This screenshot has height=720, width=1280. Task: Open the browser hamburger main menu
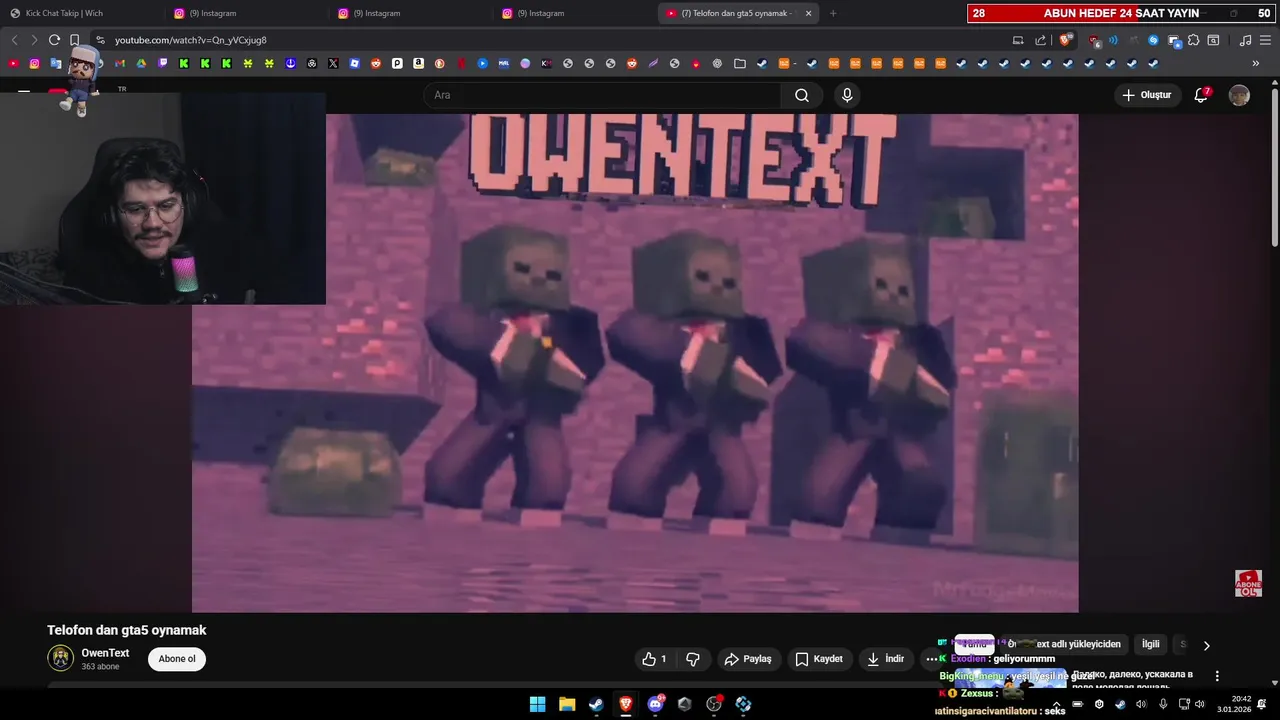point(1265,40)
